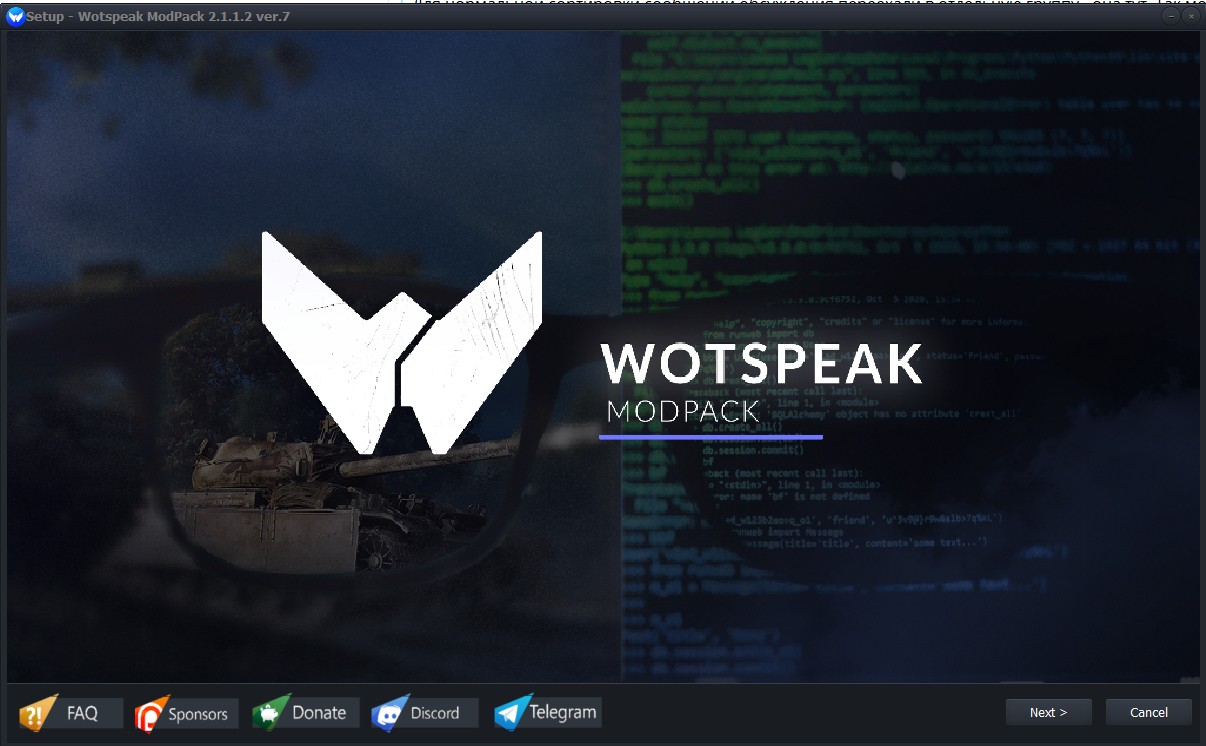
Task: Cancel the ModPack installation
Action: pyautogui.click(x=1148, y=712)
